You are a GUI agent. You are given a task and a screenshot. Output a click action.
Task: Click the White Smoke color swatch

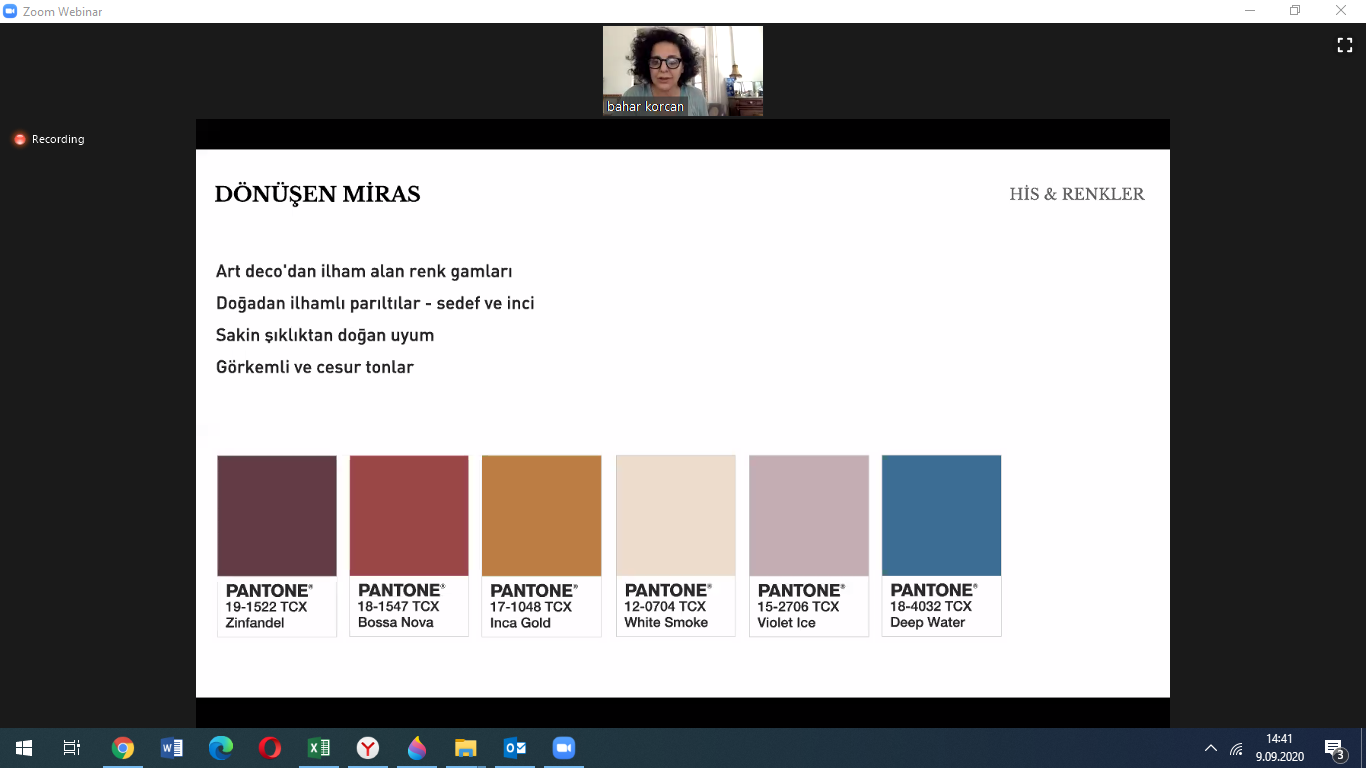coord(676,516)
